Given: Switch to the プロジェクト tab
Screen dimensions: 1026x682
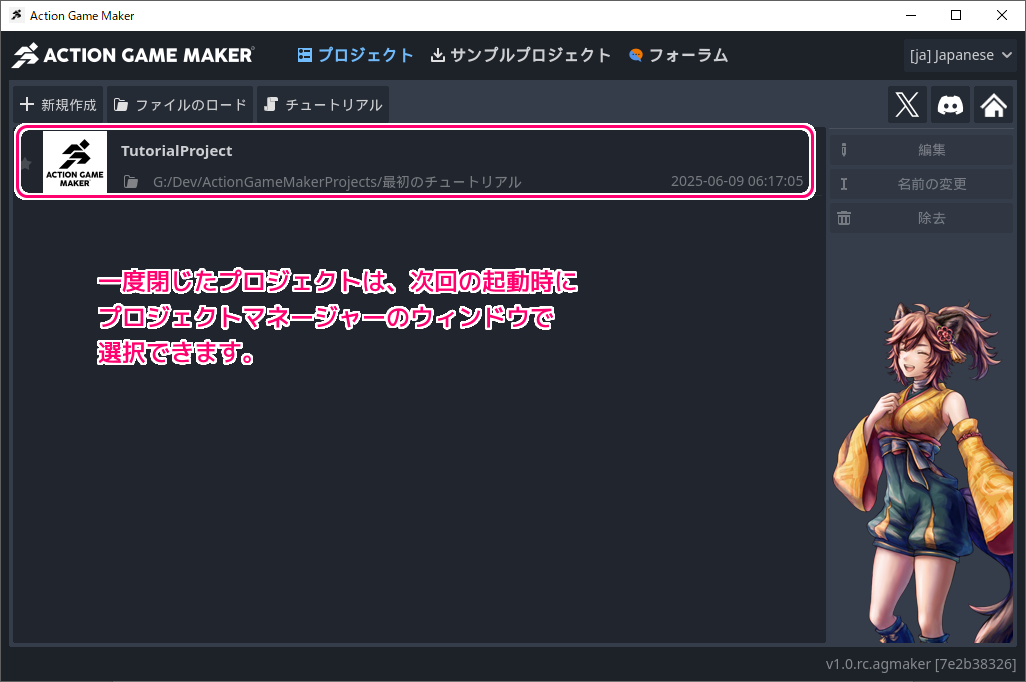Looking at the screenshot, I should pos(355,55).
